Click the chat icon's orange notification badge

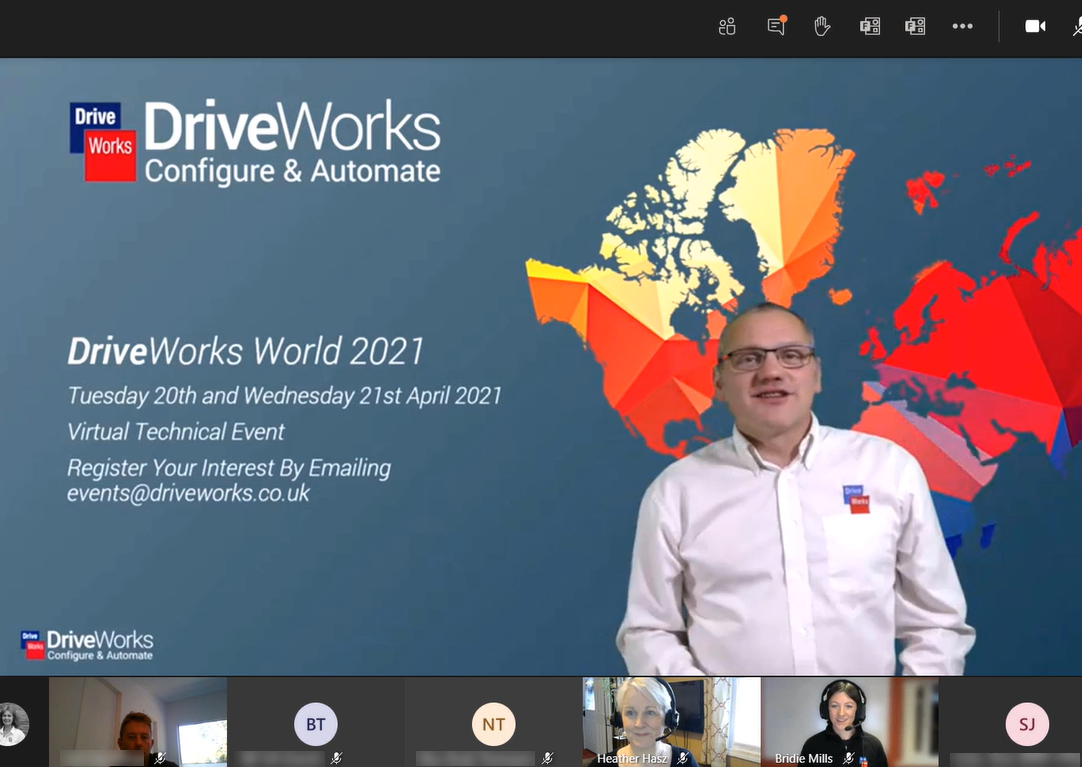tap(783, 18)
